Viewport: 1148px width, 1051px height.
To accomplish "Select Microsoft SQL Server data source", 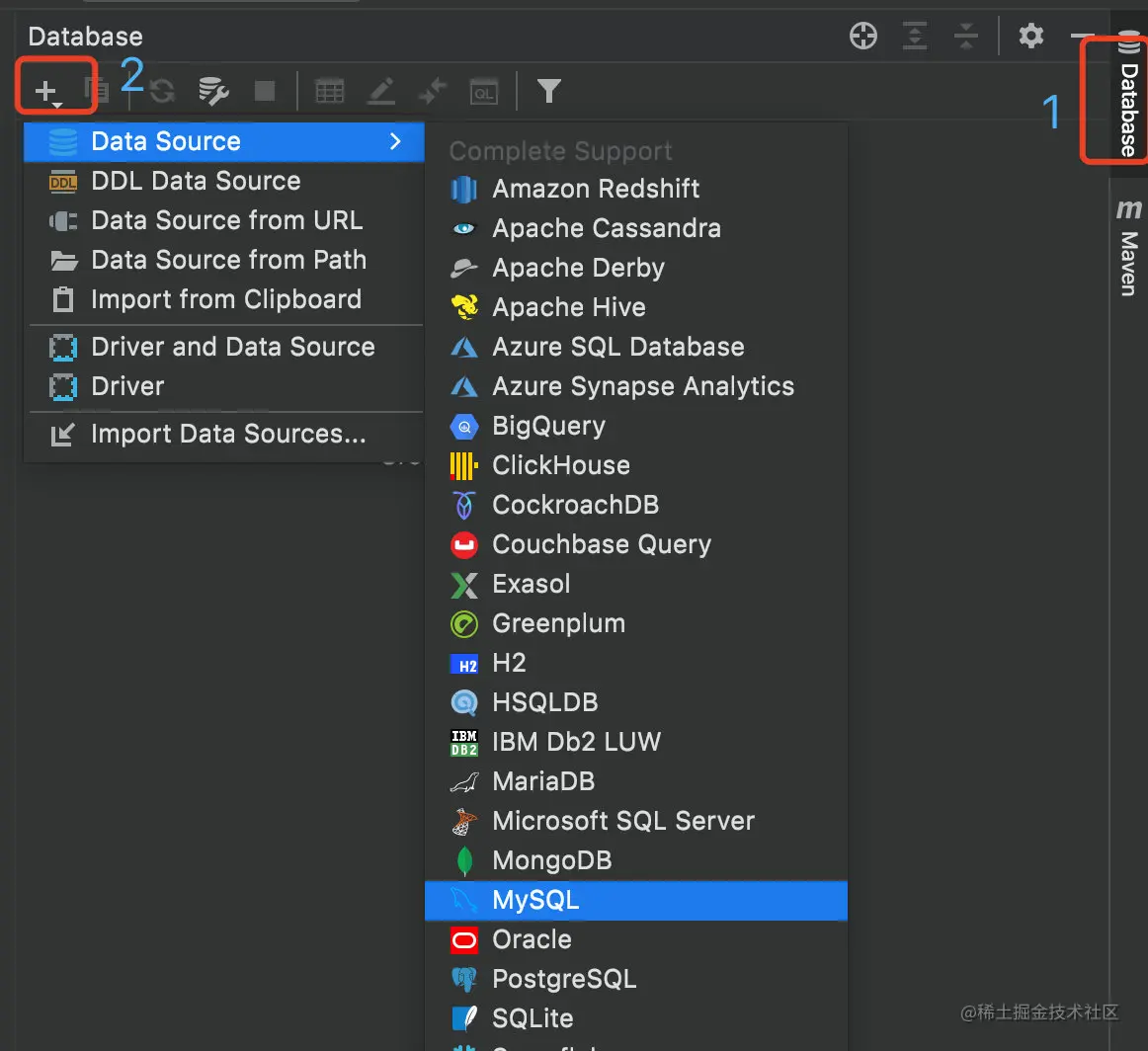I will click(x=636, y=821).
